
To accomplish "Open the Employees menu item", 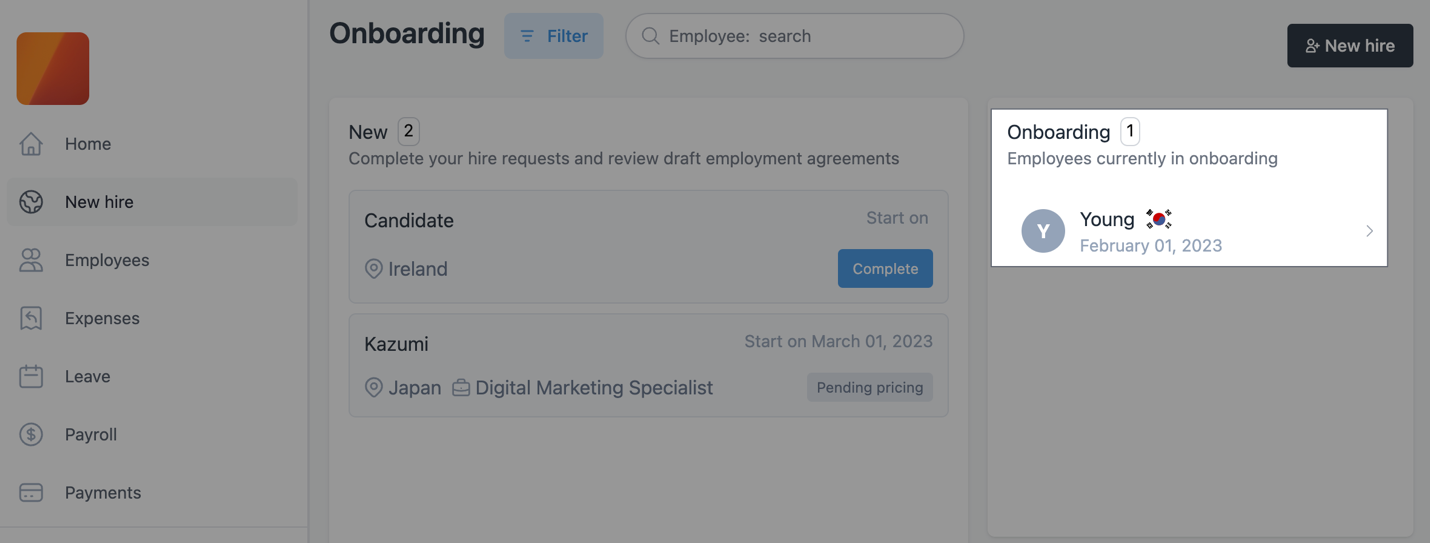I will (107, 260).
